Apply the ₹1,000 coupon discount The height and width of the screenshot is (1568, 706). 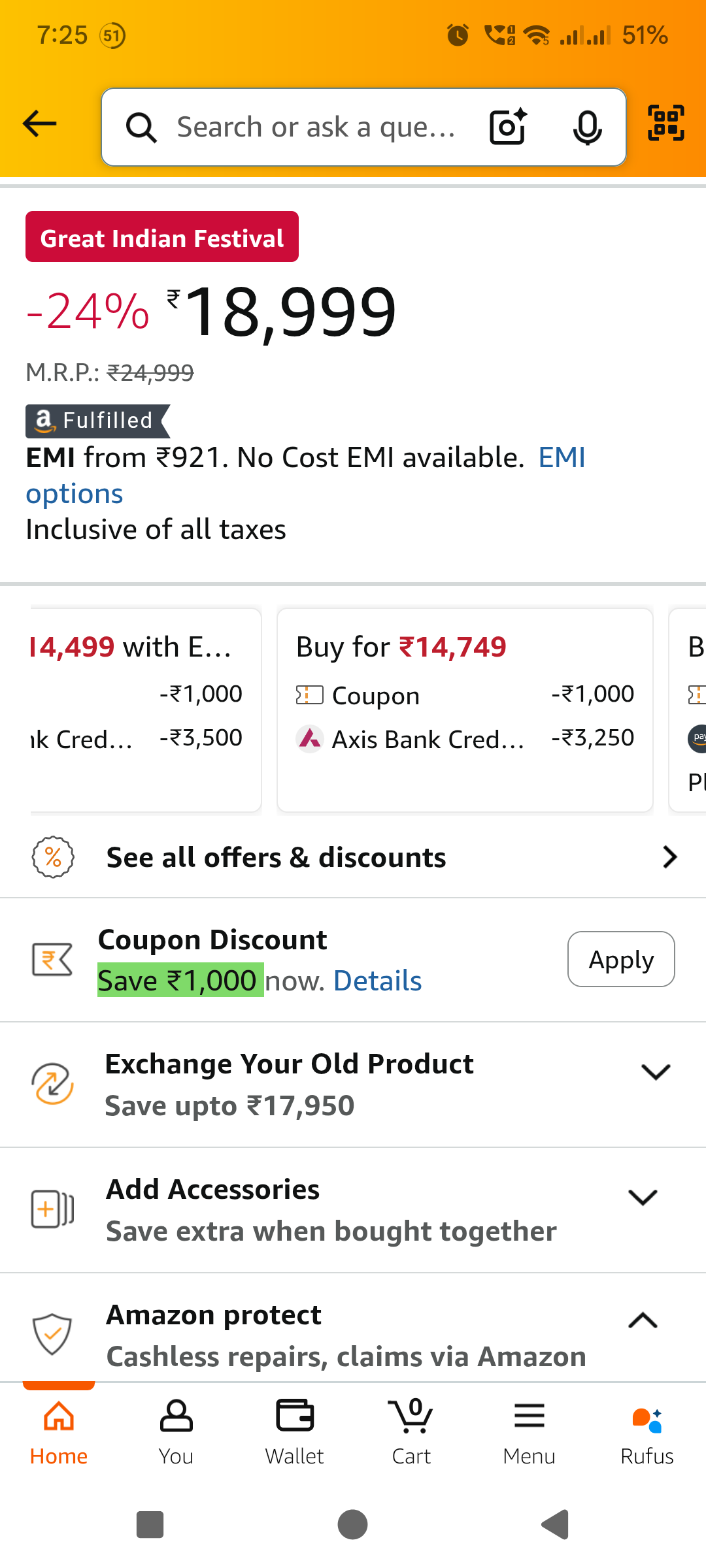[621, 959]
